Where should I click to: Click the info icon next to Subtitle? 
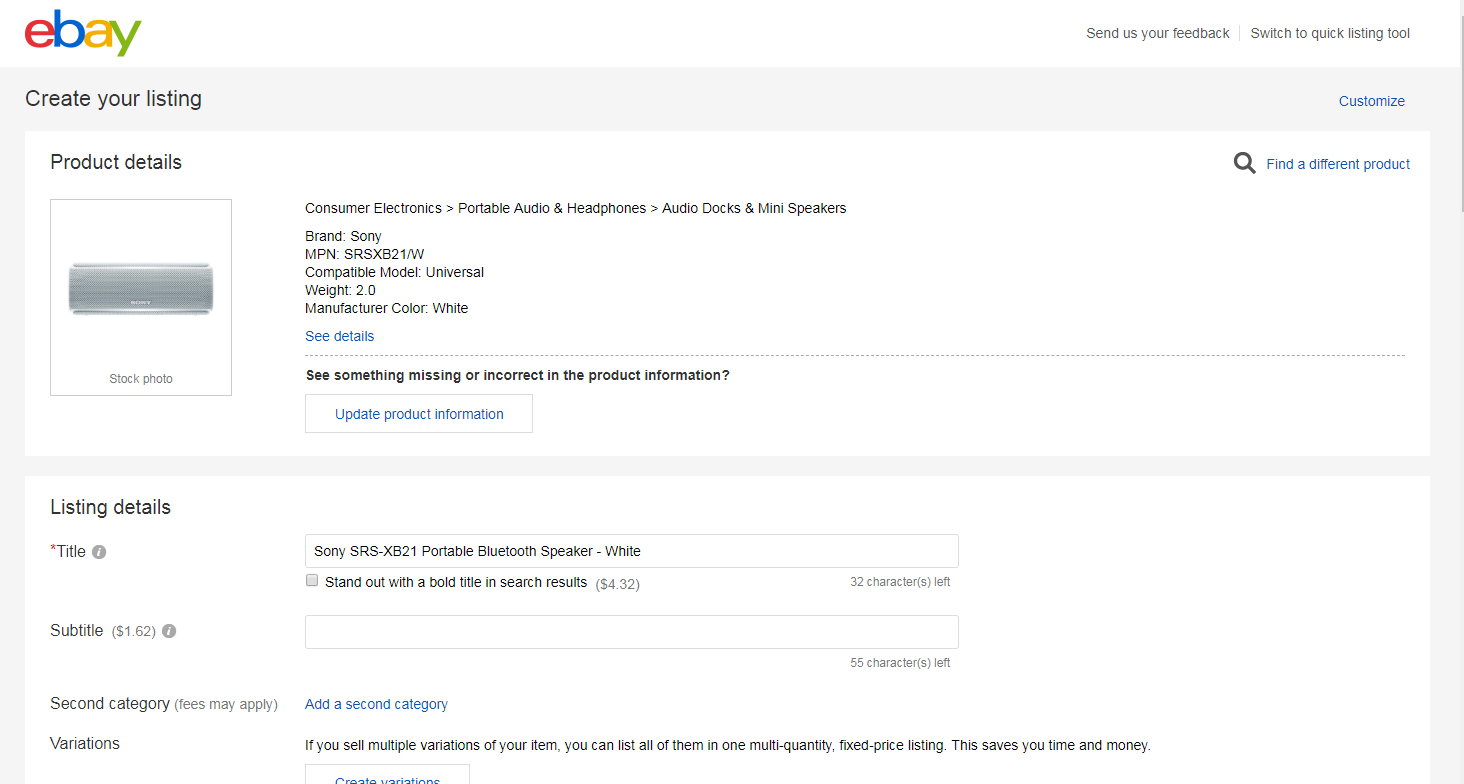point(169,631)
